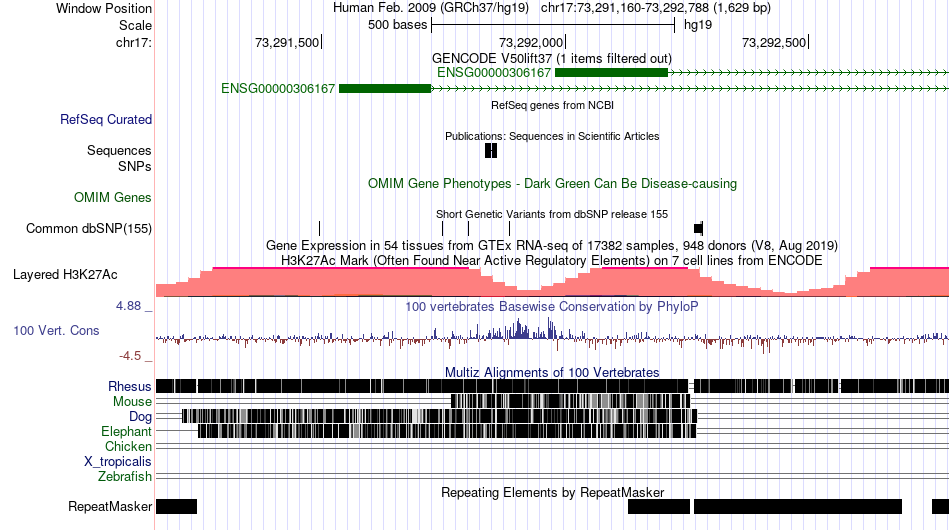Click the SNPs track label
Viewport: 950px width, 530px height.
(135, 166)
